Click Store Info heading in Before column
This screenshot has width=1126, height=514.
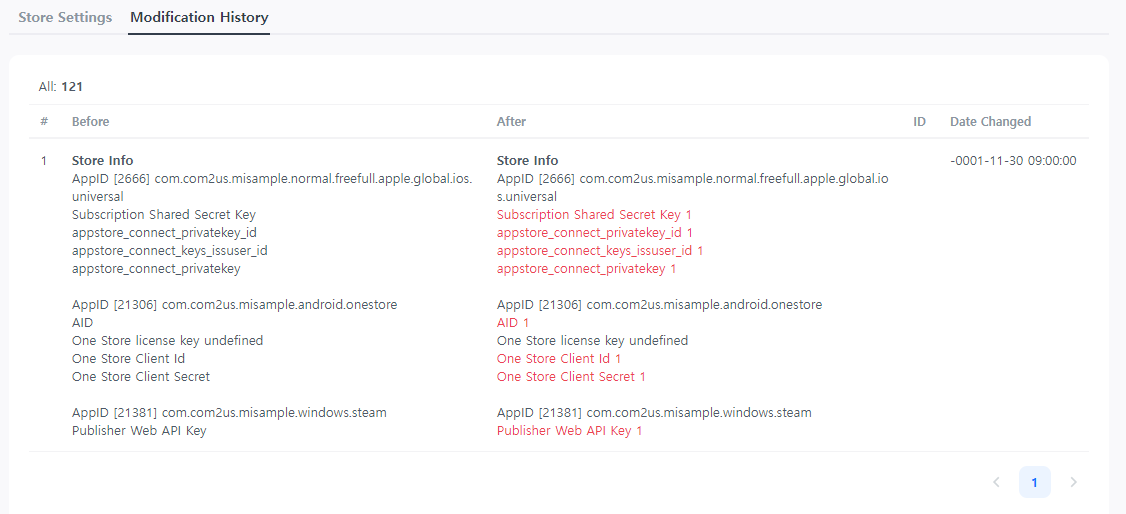point(102,160)
